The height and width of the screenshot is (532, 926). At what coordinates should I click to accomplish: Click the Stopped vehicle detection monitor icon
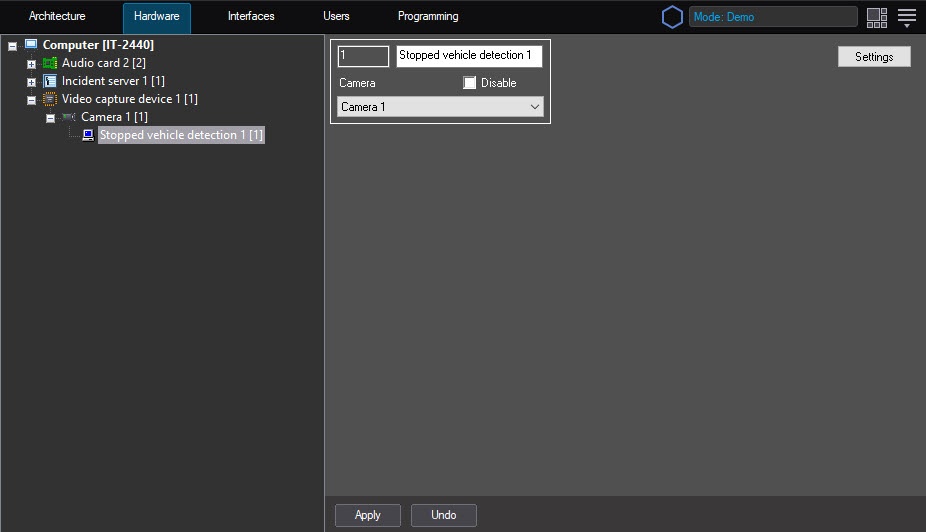click(x=88, y=135)
